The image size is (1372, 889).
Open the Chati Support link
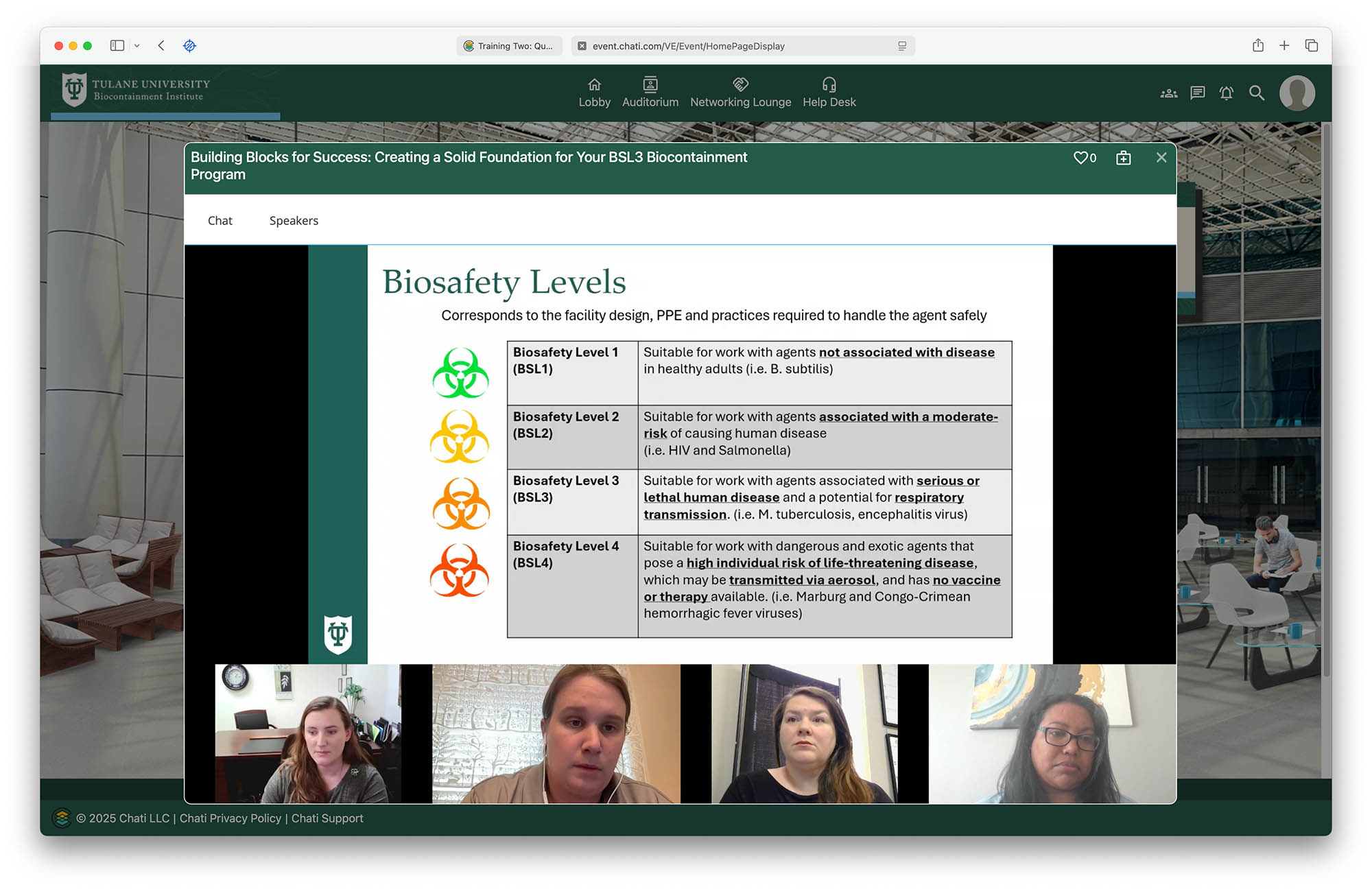327,818
